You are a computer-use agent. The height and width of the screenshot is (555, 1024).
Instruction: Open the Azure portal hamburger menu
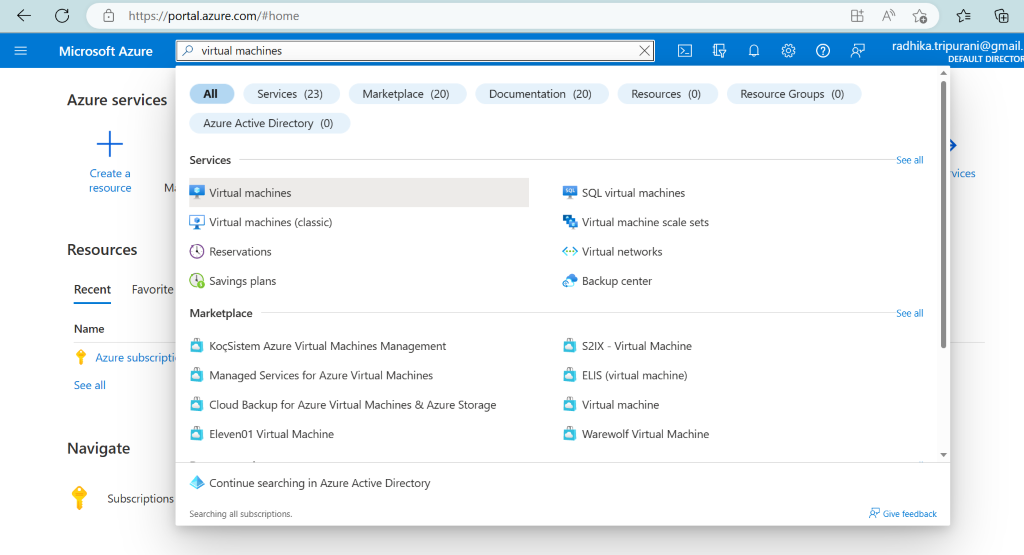(21, 51)
